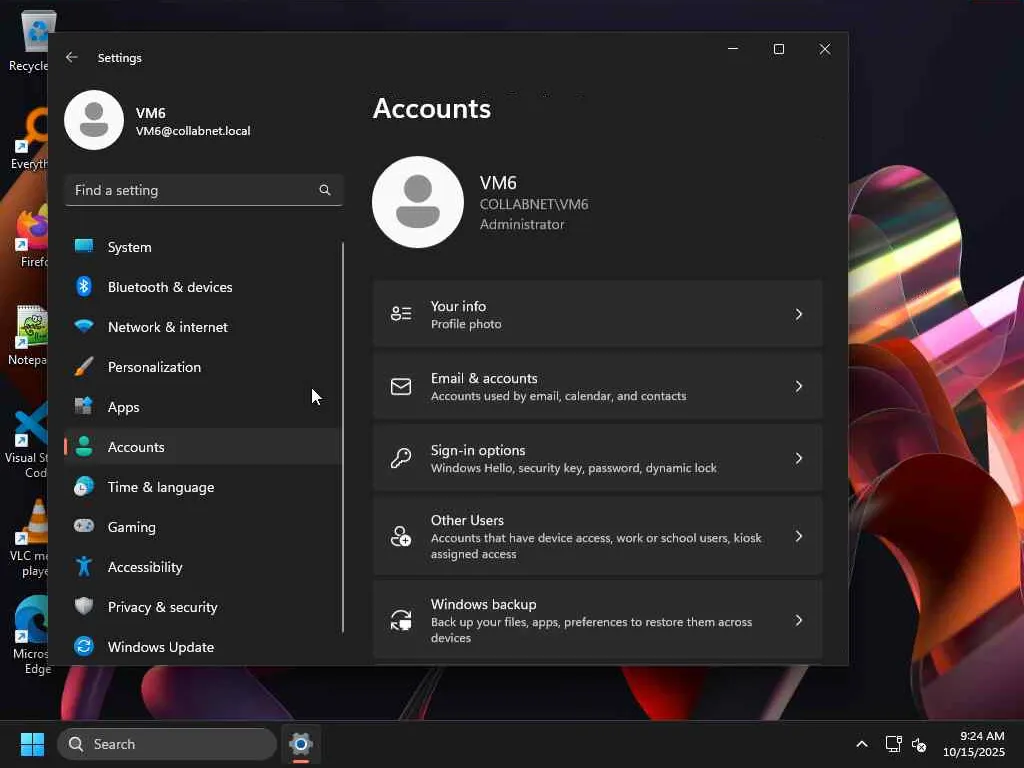Image resolution: width=1024 pixels, height=768 pixels.
Task: Click the Other Users title text
Action: click(x=467, y=520)
